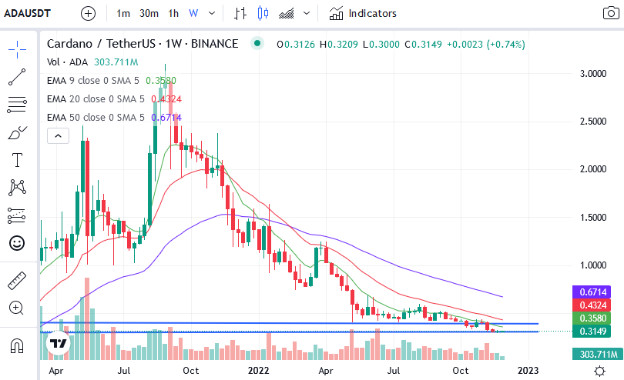This screenshot has height=380, width=624.
Task: Collapse the indicator legend
Action: 58,136
